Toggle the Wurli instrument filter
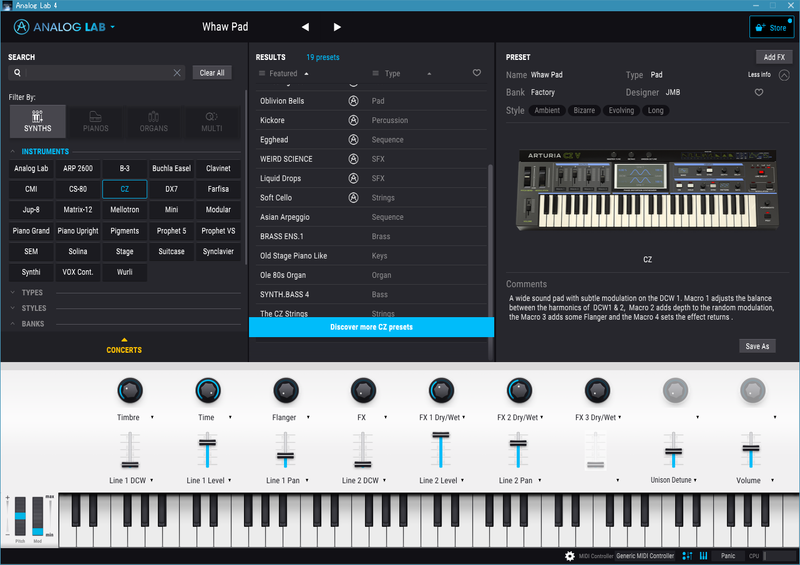This screenshot has height=565, width=800. [124, 272]
